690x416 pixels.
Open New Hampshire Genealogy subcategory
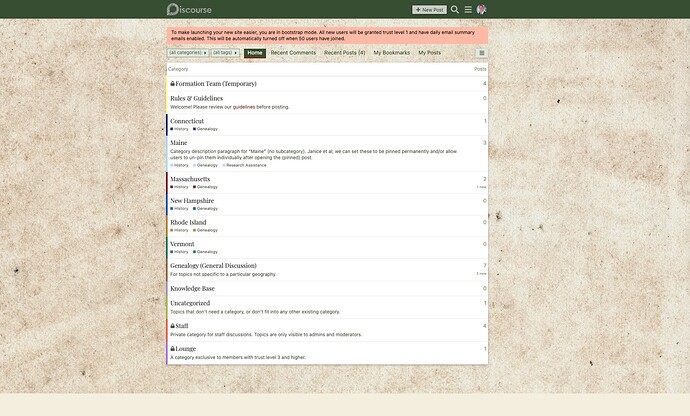(x=206, y=209)
